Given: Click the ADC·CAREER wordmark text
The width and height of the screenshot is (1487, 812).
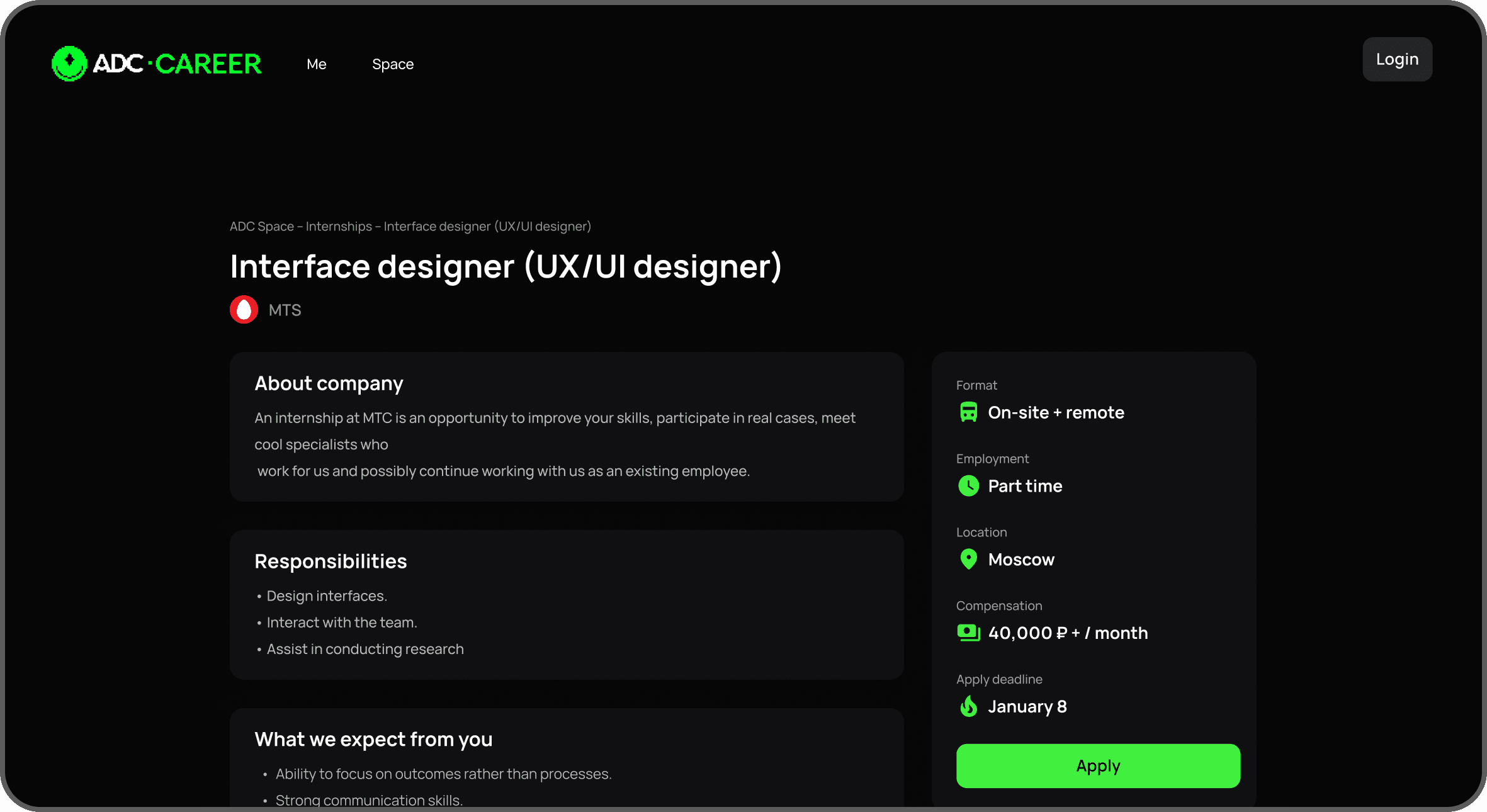Looking at the screenshot, I should click(x=177, y=64).
